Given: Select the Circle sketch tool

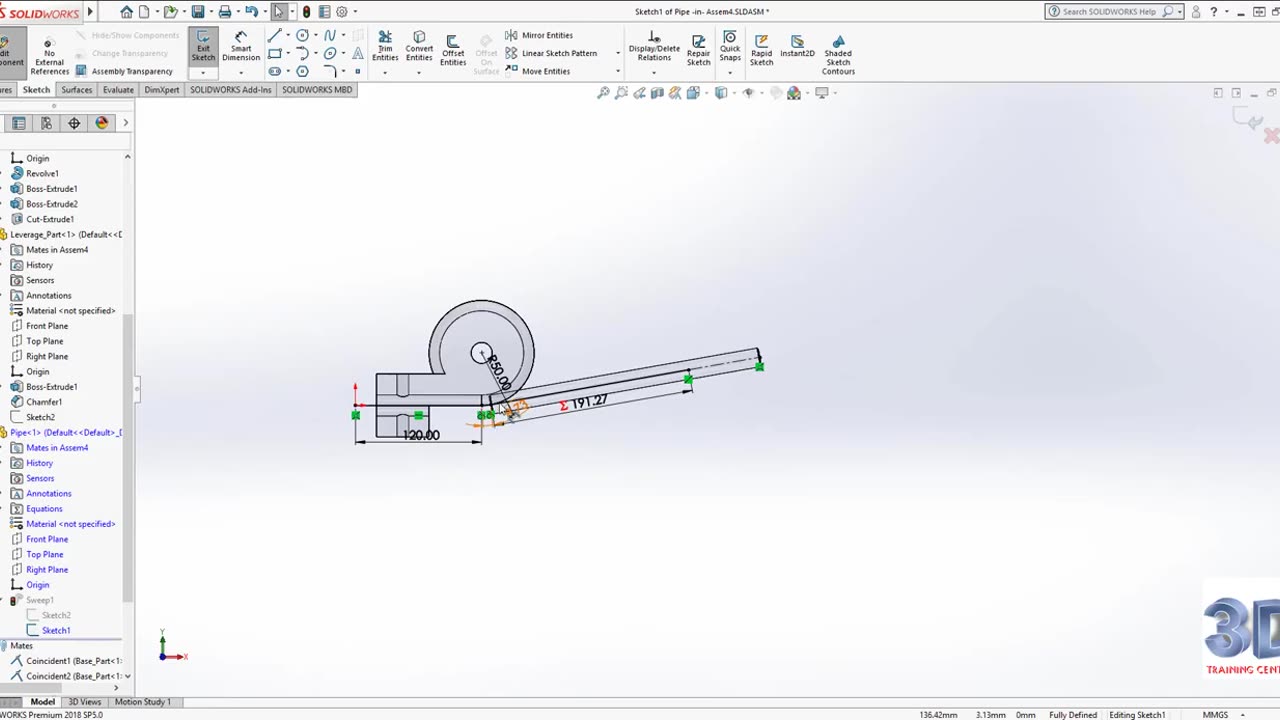Looking at the screenshot, I should 302,35.
